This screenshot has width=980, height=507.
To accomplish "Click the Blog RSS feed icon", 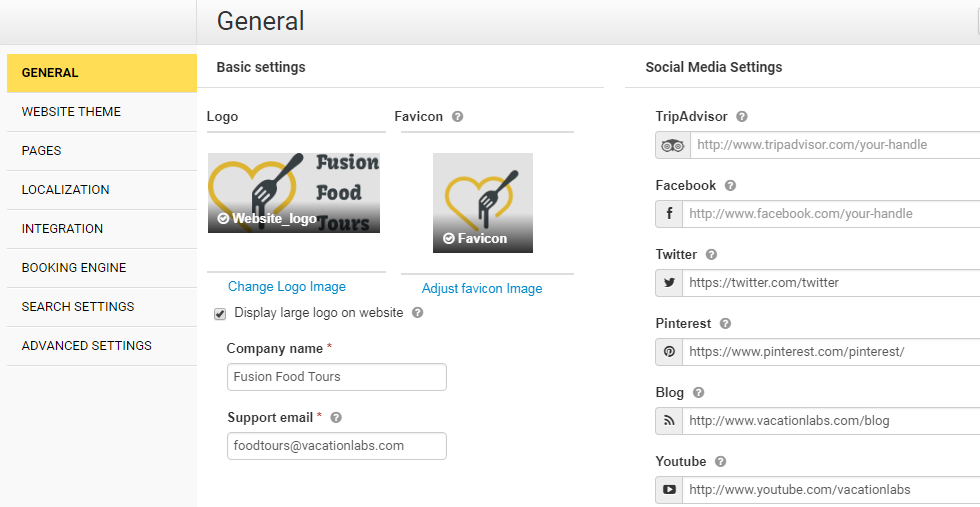I will click(x=669, y=421).
